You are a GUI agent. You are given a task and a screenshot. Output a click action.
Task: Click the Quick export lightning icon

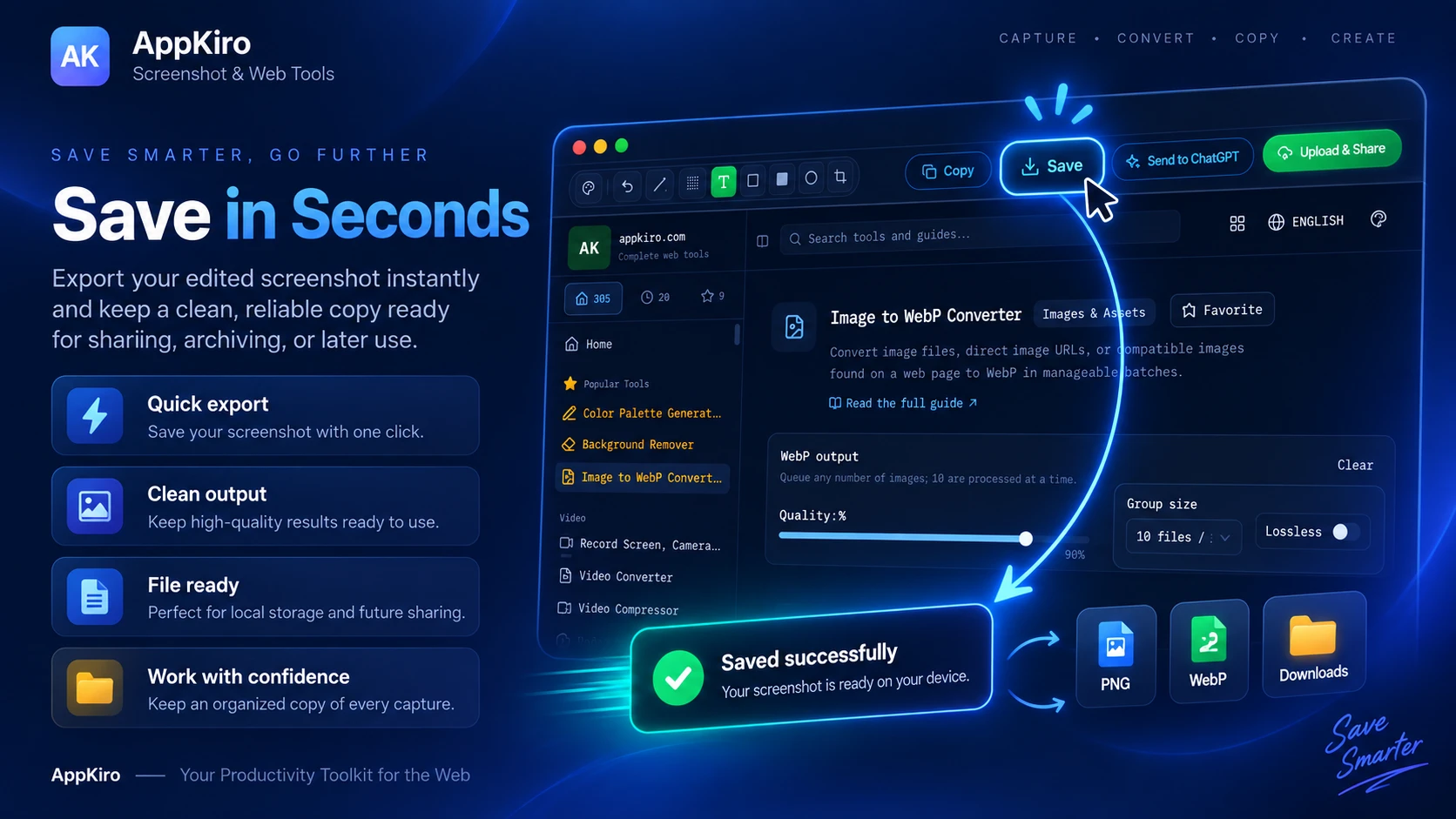(95, 416)
